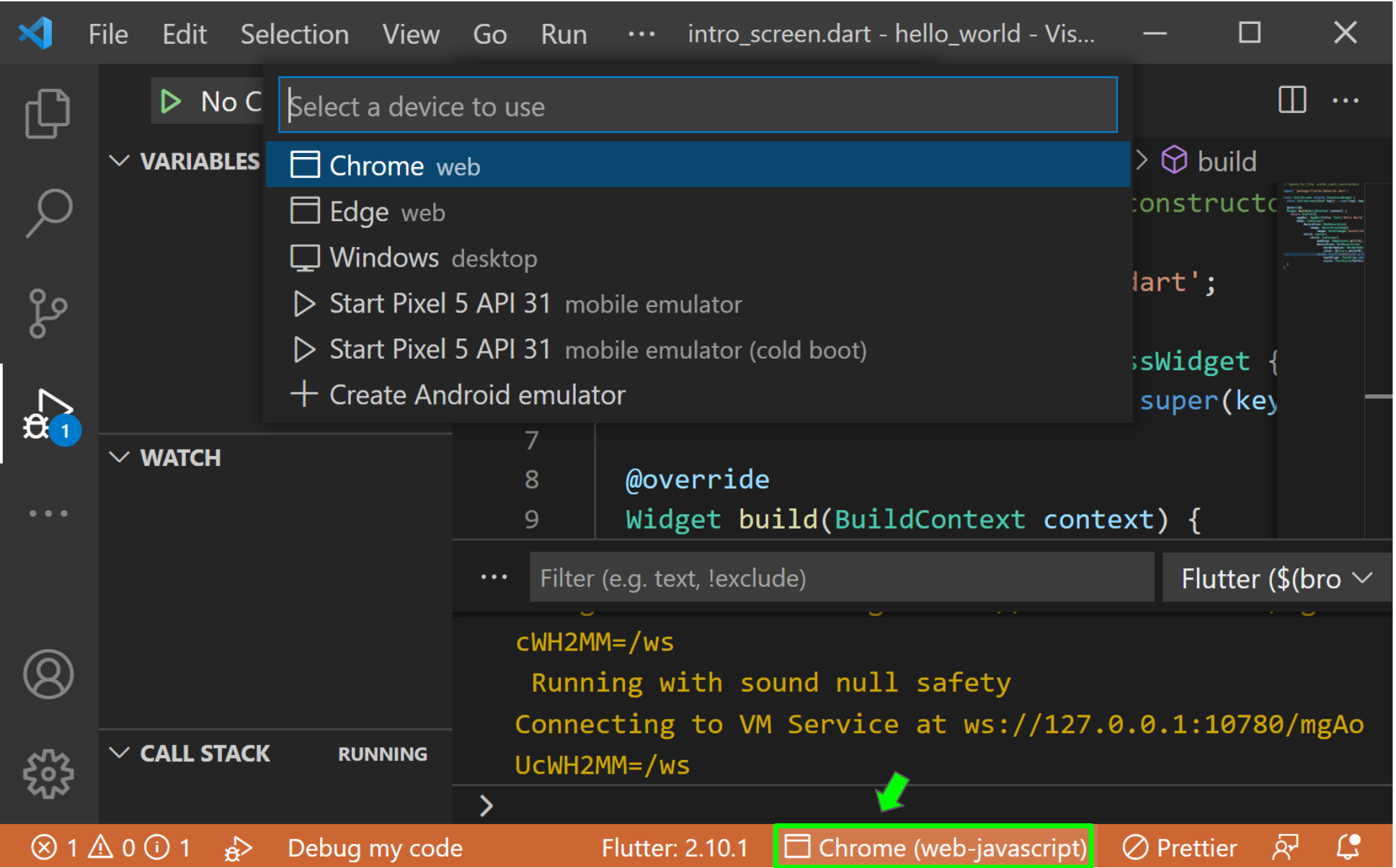Choose Create Android emulator option
The width and height of the screenshot is (1396, 868).
point(476,395)
